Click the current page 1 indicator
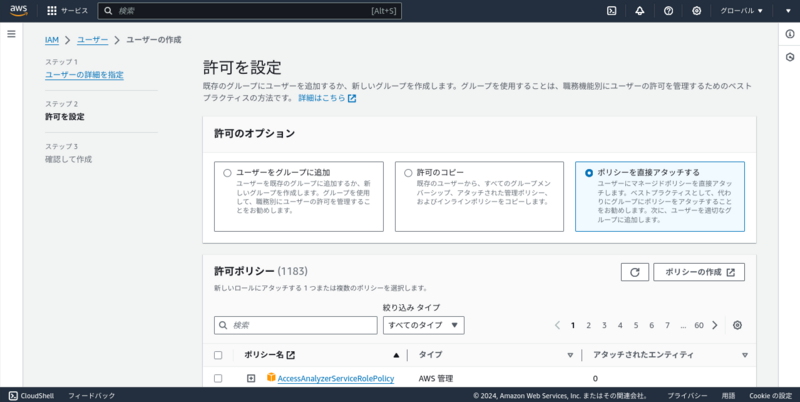The image size is (800, 402). 573,325
